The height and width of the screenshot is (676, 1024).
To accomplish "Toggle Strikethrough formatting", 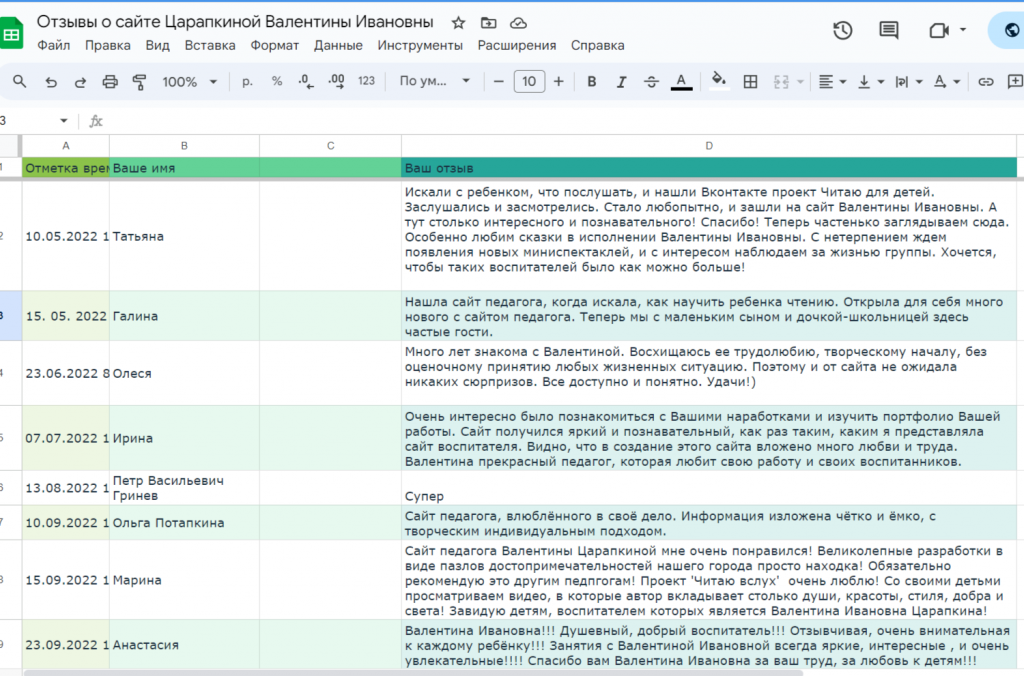I will click(651, 82).
